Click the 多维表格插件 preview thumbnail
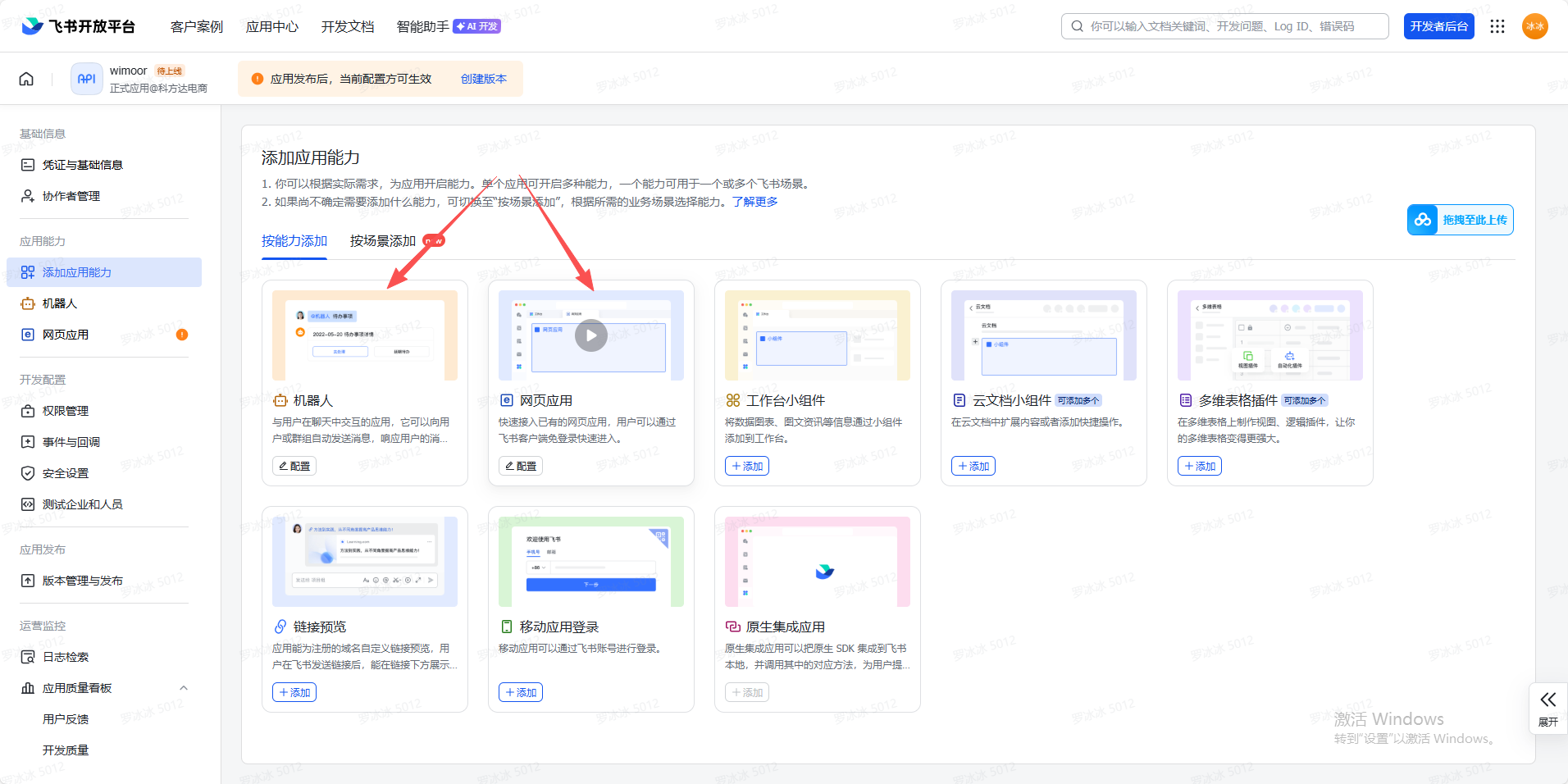1568x784 pixels. click(1269, 335)
